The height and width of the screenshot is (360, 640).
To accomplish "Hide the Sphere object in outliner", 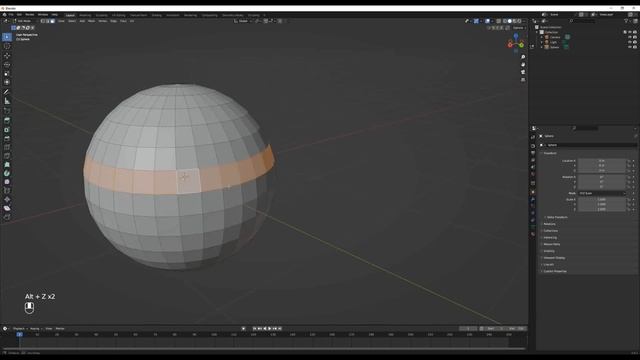I will pos(630,47).
